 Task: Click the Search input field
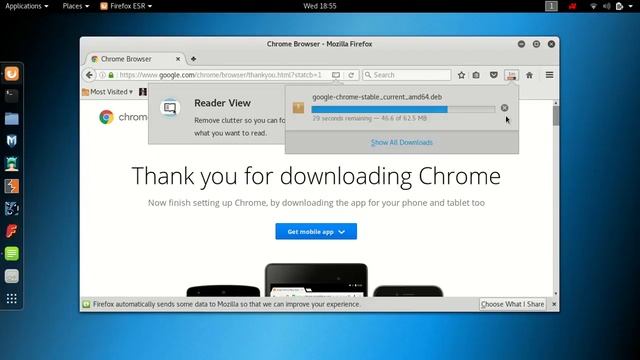pyautogui.click(x=407, y=75)
